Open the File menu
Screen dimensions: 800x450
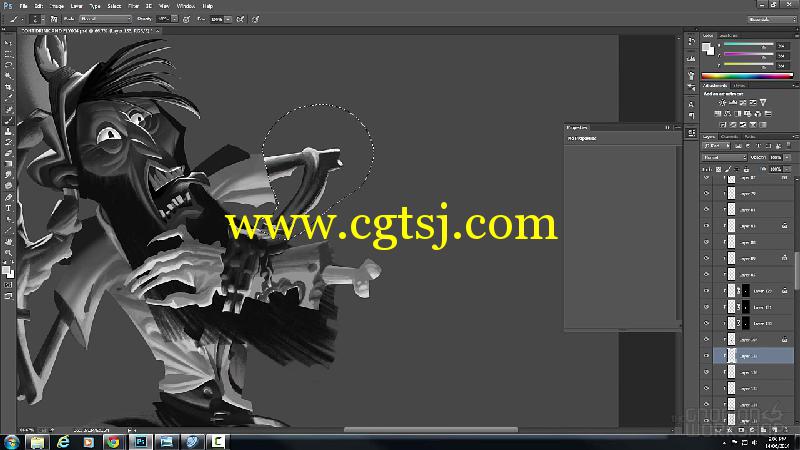(23, 6)
